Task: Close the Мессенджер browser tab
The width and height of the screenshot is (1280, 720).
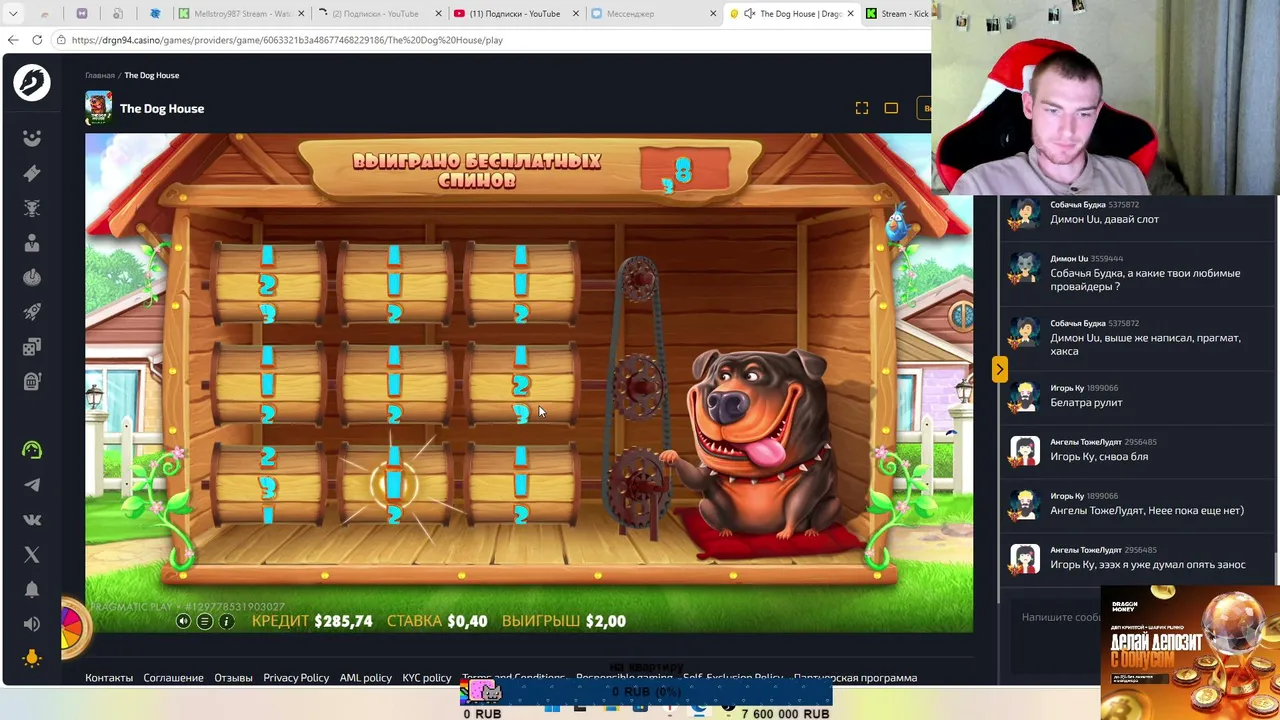Action: (x=713, y=14)
